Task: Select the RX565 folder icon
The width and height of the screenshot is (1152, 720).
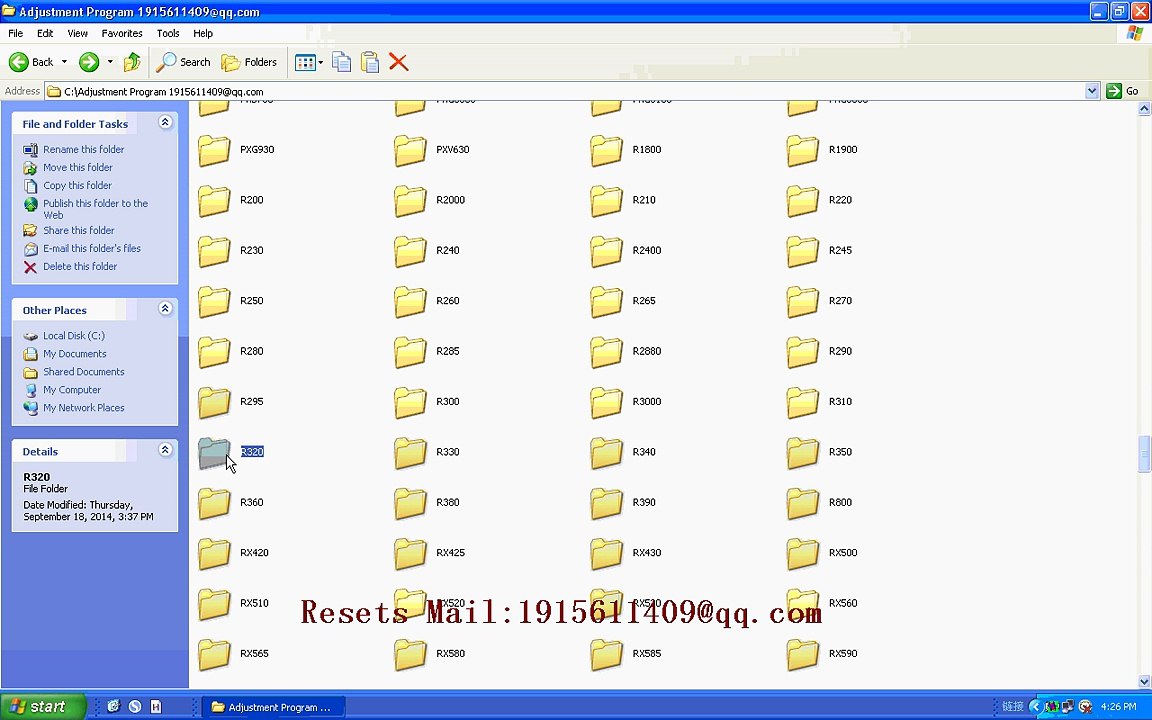Action: pyautogui.click(x=215, y=655)
